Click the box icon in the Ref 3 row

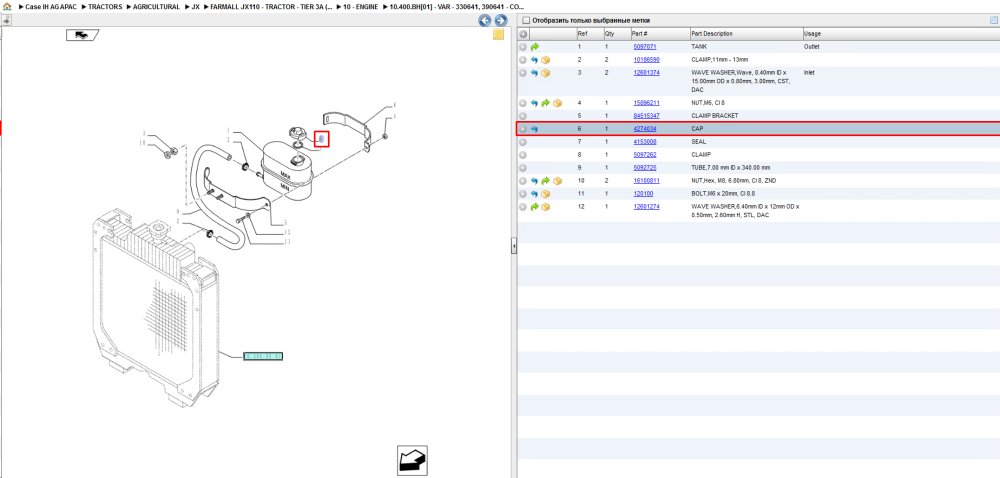pyautogui.click(x=546, y=73)
